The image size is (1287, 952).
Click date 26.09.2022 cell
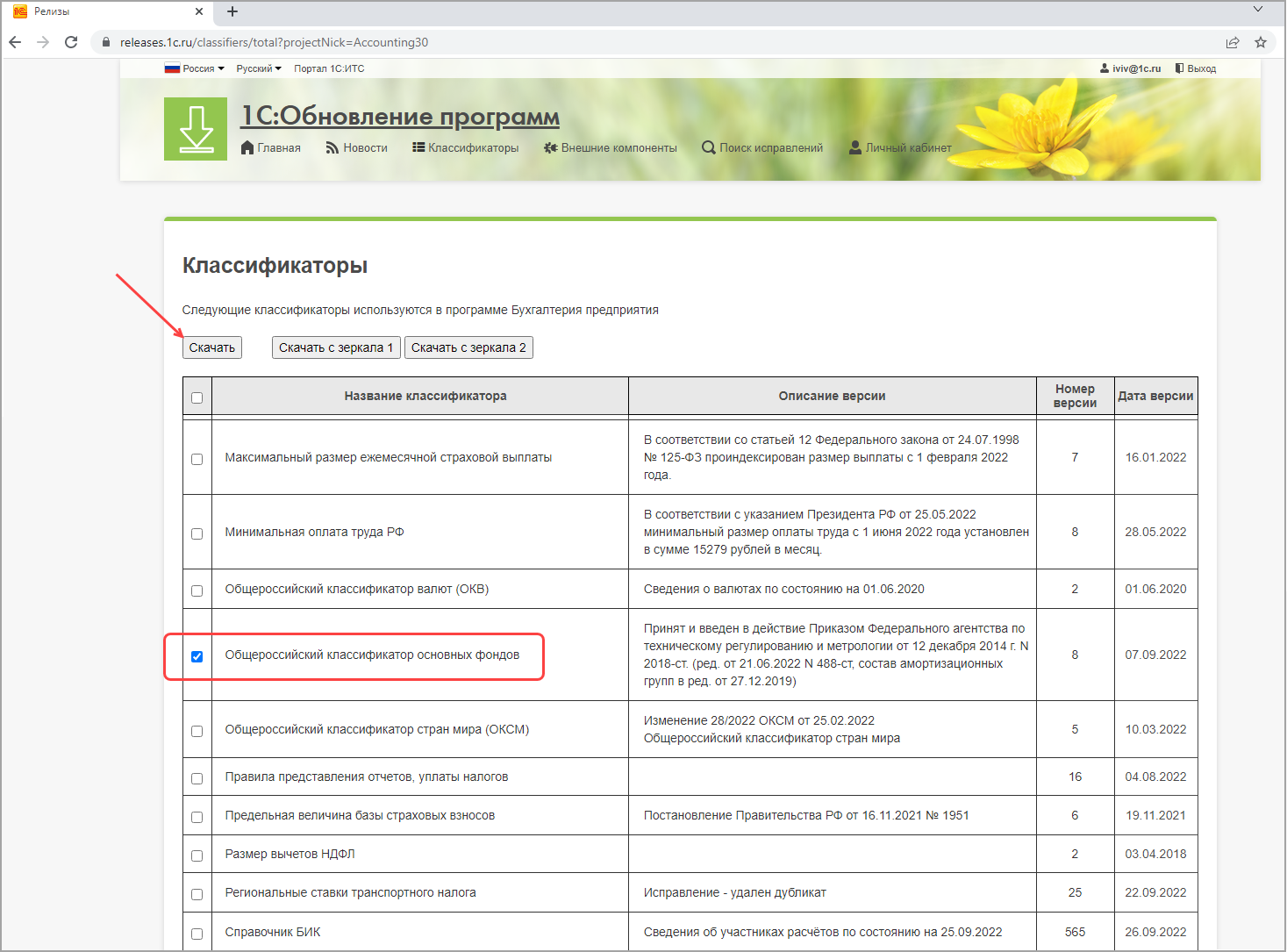click(x=1155, y=932)
